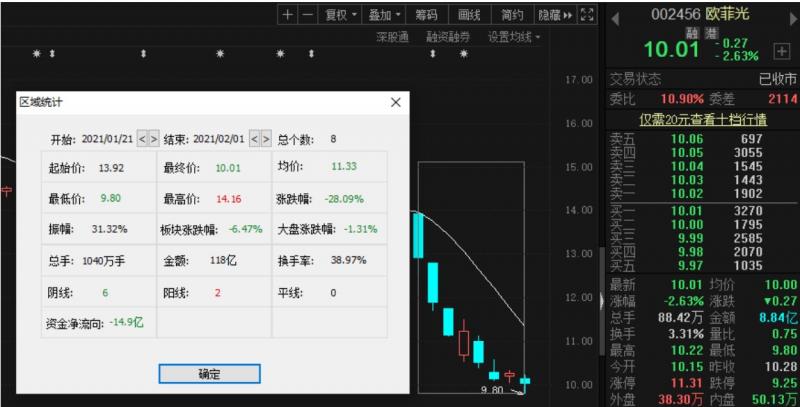The height and width of the screenshot is (407, 800).
Task: Select the 卖四 price 10.05 row
Action: click(x=703, y=152)
